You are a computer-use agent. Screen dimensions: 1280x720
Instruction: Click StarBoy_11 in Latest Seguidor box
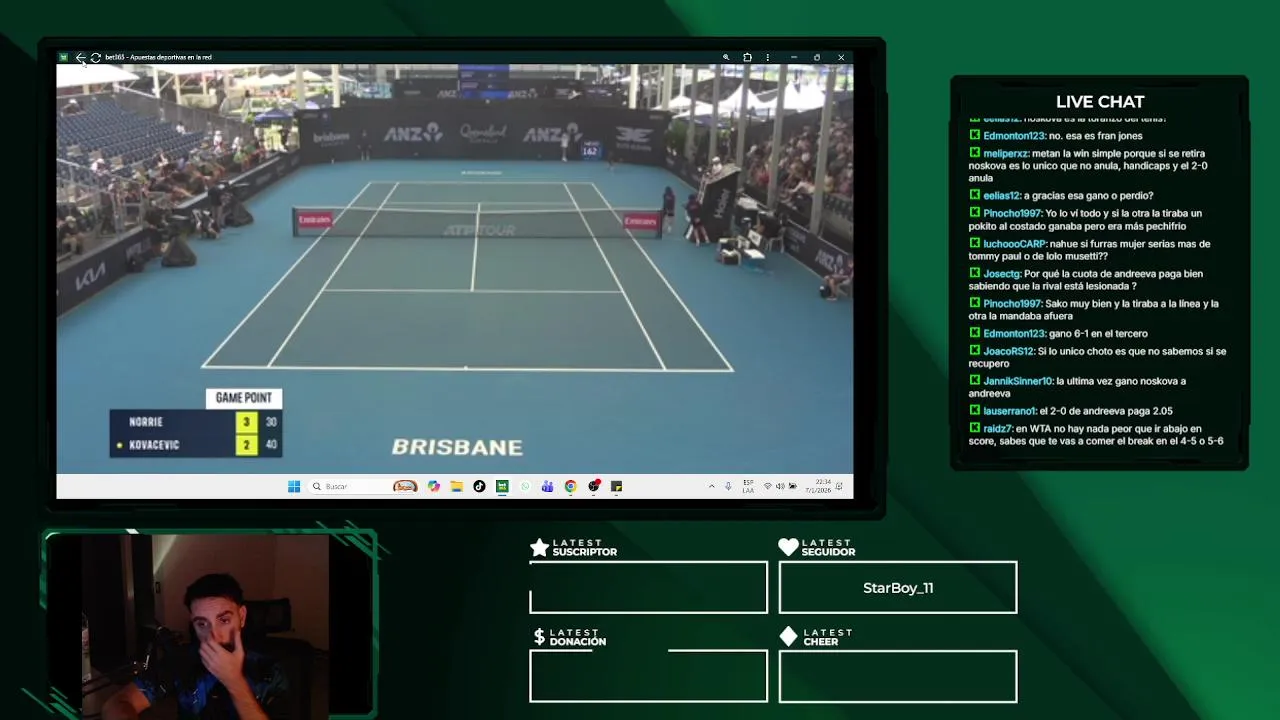898,588
